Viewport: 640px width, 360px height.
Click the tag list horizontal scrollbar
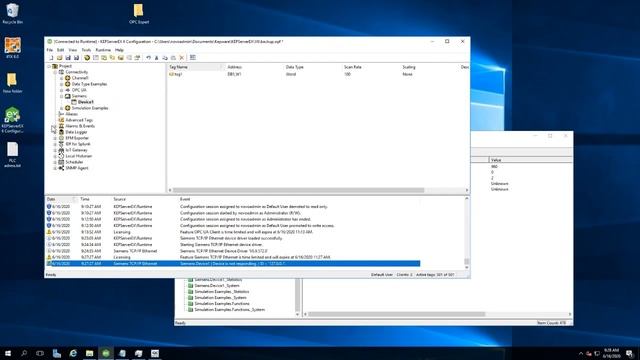[x=298, y=190]
